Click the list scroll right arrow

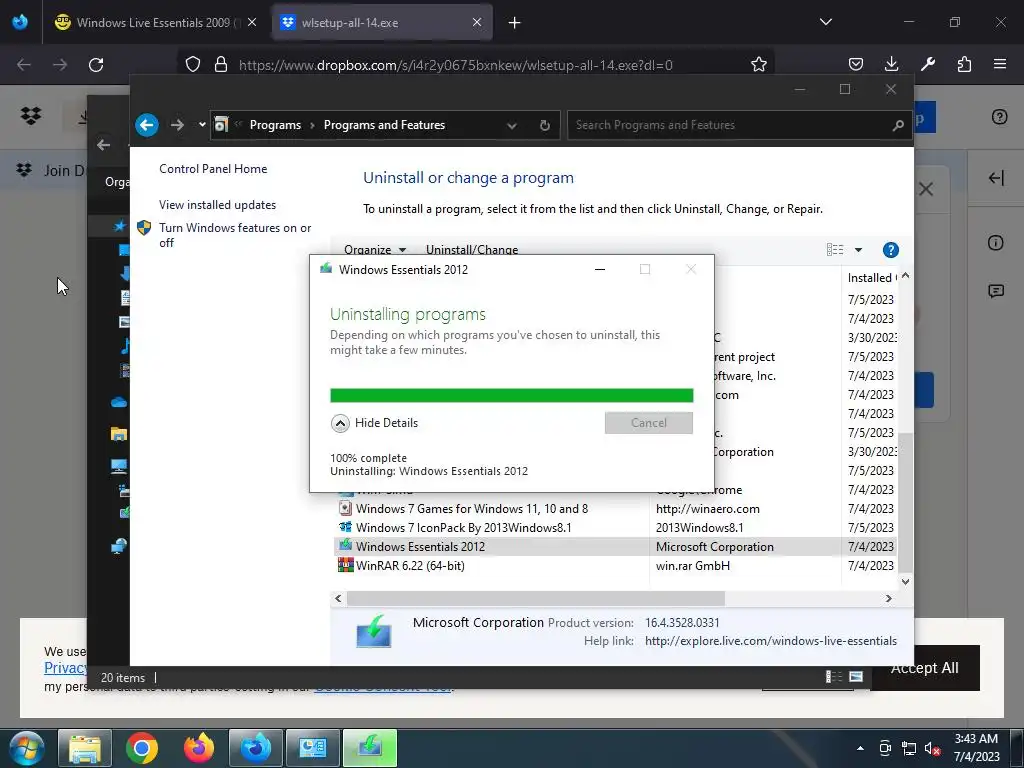[x=888, y=598]
